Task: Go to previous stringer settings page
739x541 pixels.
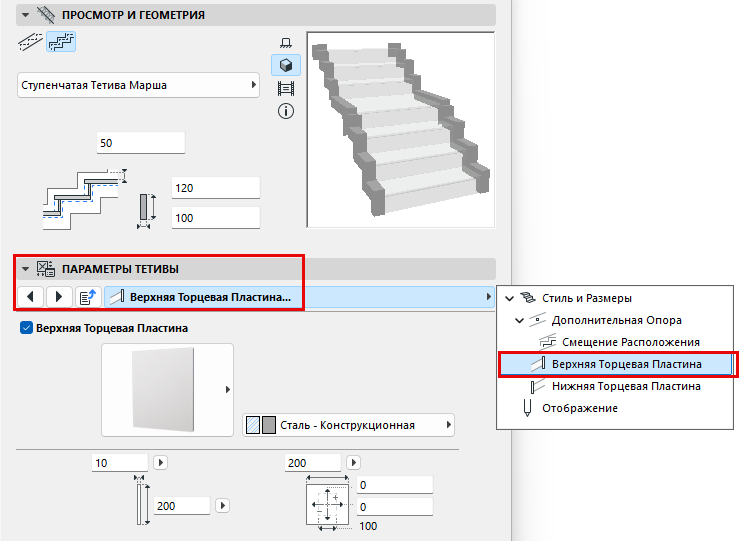Action: (x=31, y=297)
